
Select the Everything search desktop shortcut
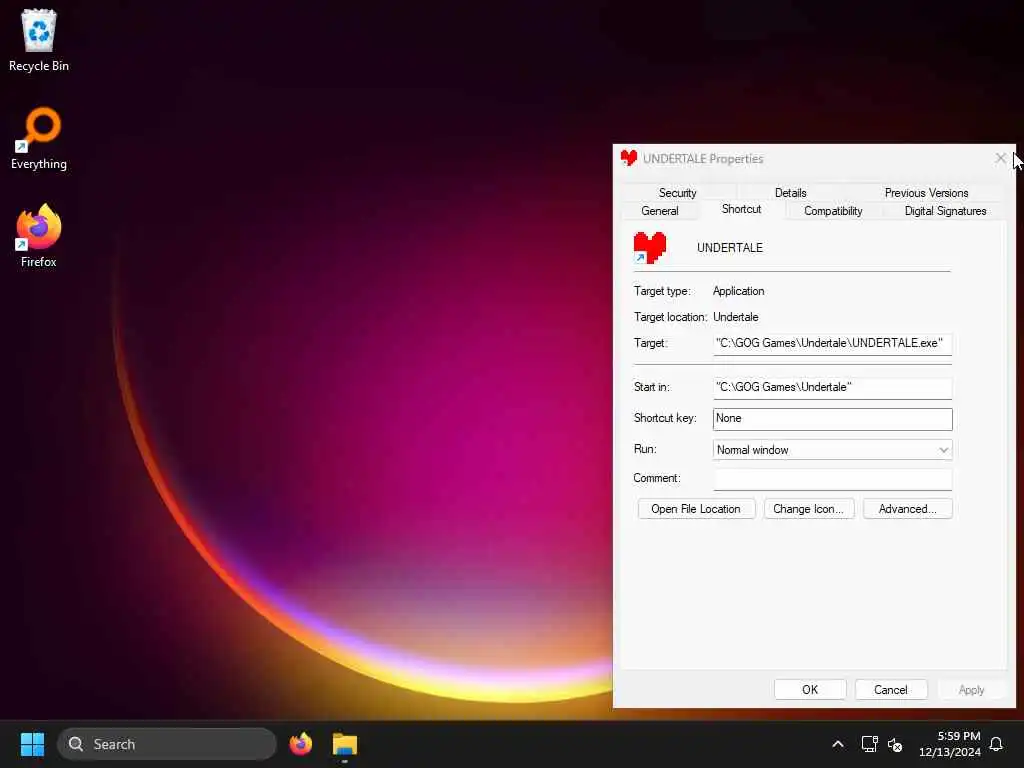pos(39,138)
